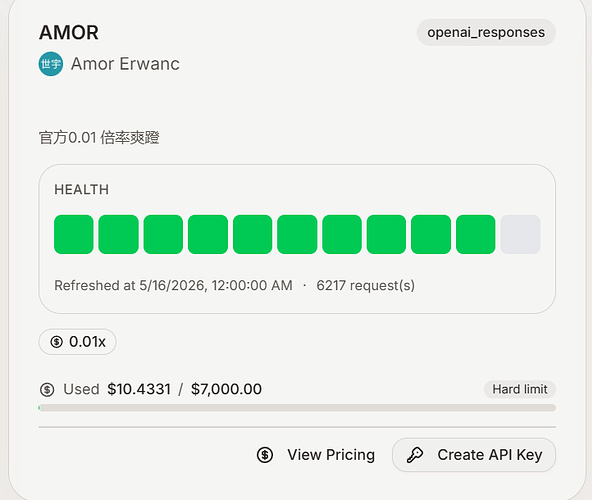
Task: Click the dollar icon beside Used amount
Action: (47, 389)
